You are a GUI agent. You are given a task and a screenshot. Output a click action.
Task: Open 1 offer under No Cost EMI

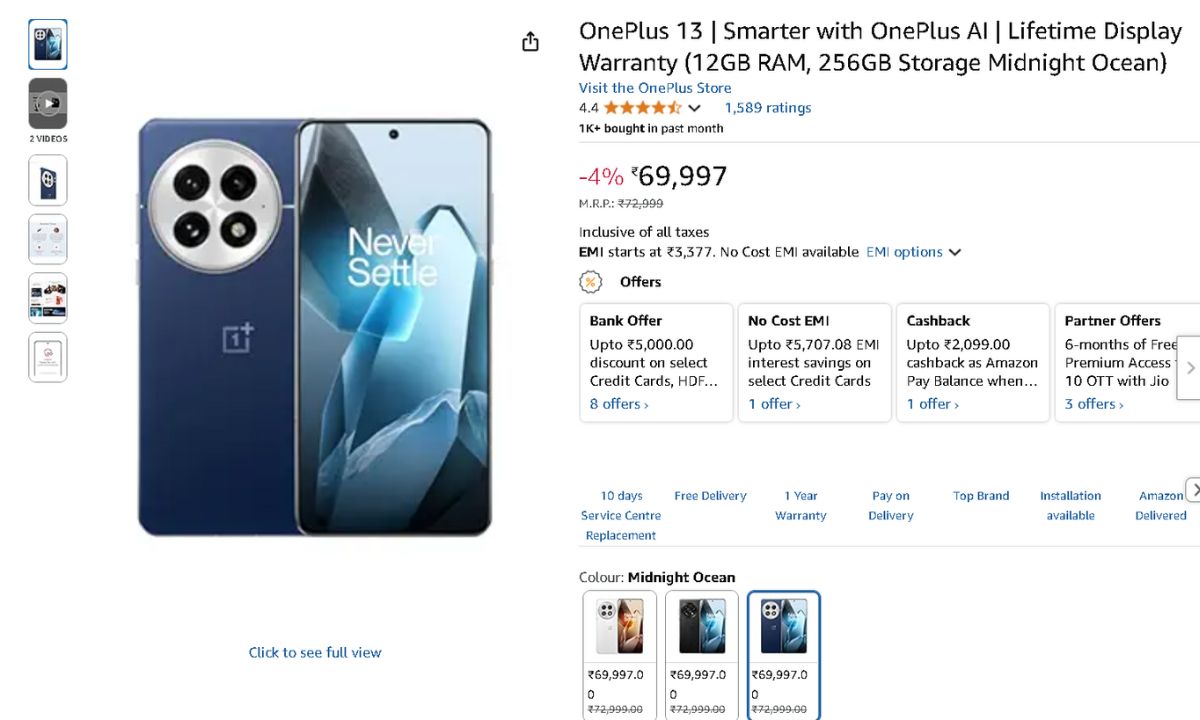point(774,404)
